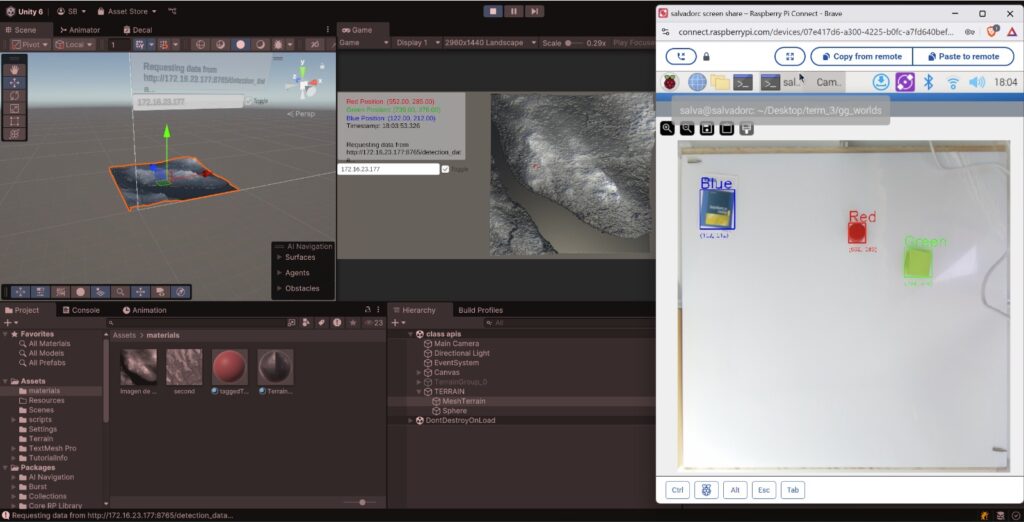1024x522 pixels.
Task: Click the Ctrl key button in remote session
Action: click(x=677, y=490)
